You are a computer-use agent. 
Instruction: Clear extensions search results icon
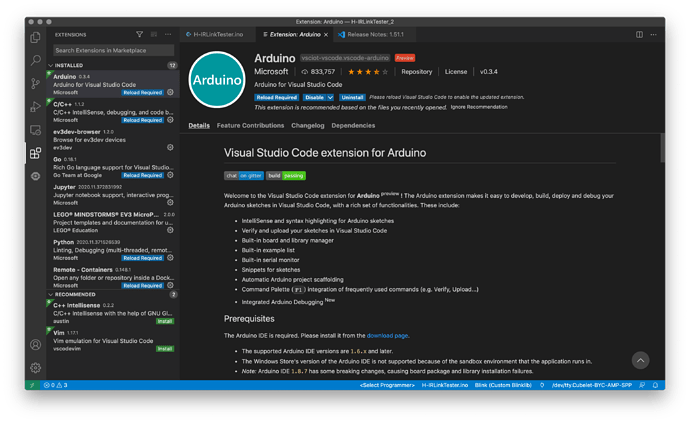154,34
